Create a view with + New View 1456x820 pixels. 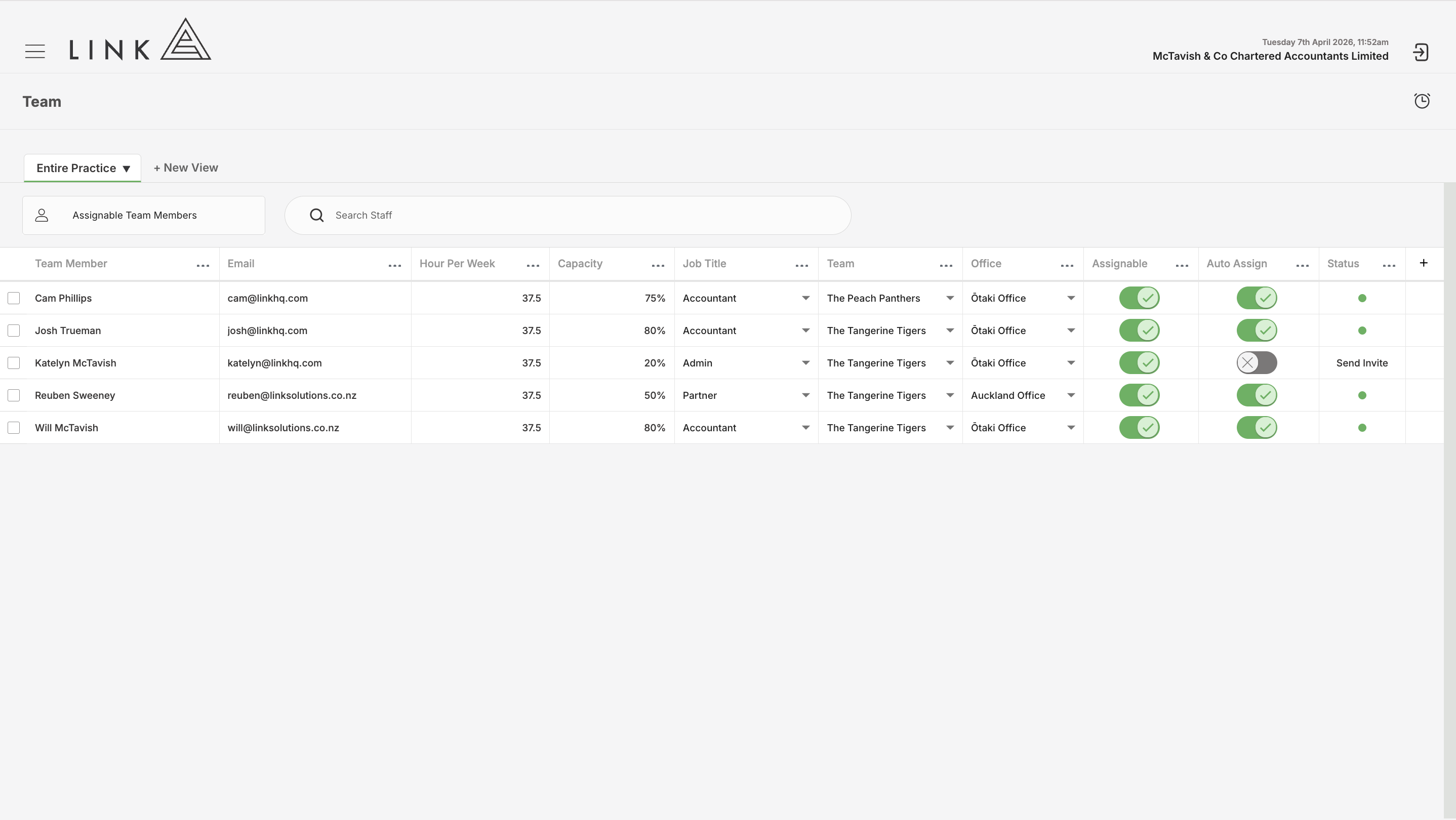click(x=186, y=168)
